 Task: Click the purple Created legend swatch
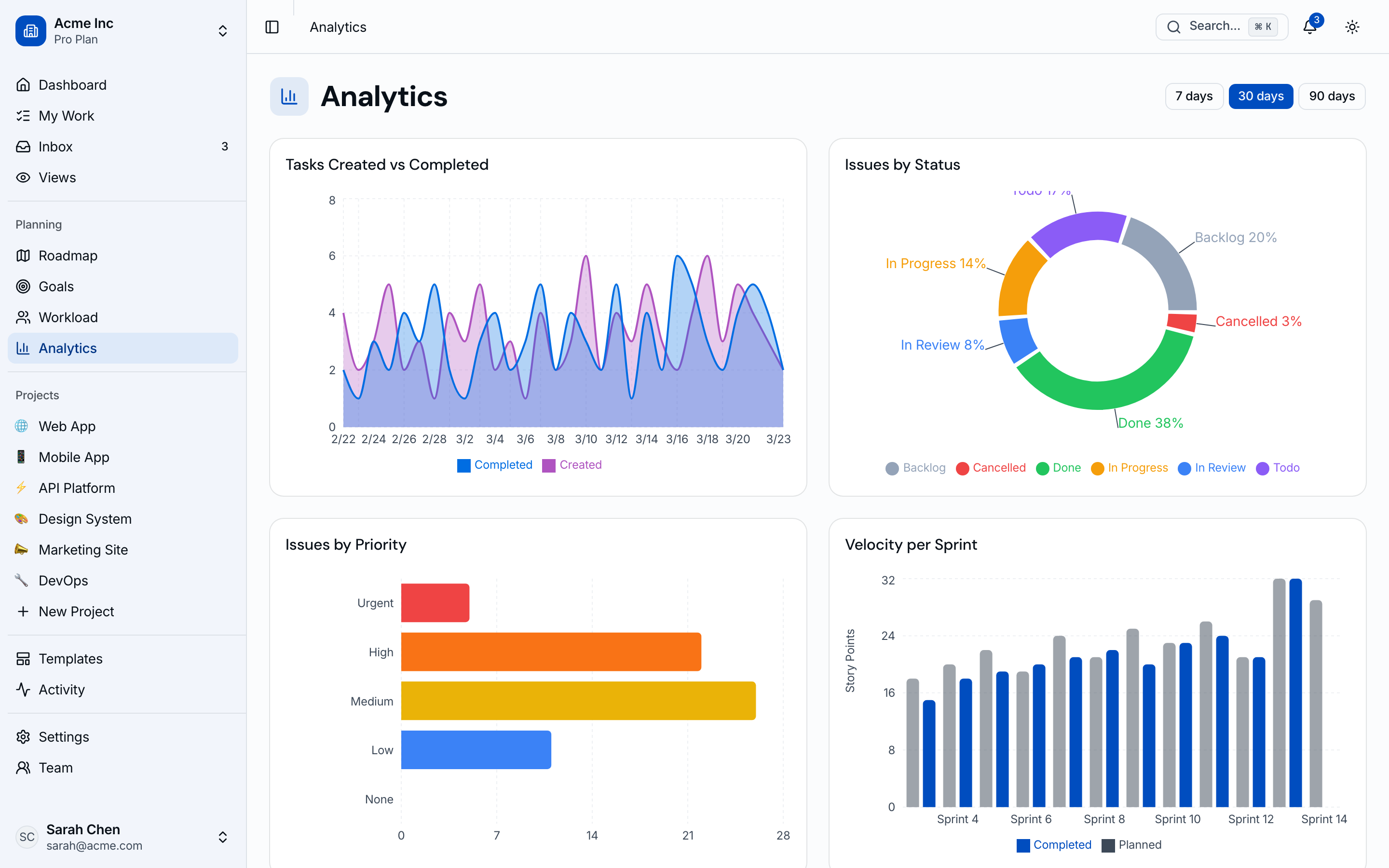click(x=549, y=465)
